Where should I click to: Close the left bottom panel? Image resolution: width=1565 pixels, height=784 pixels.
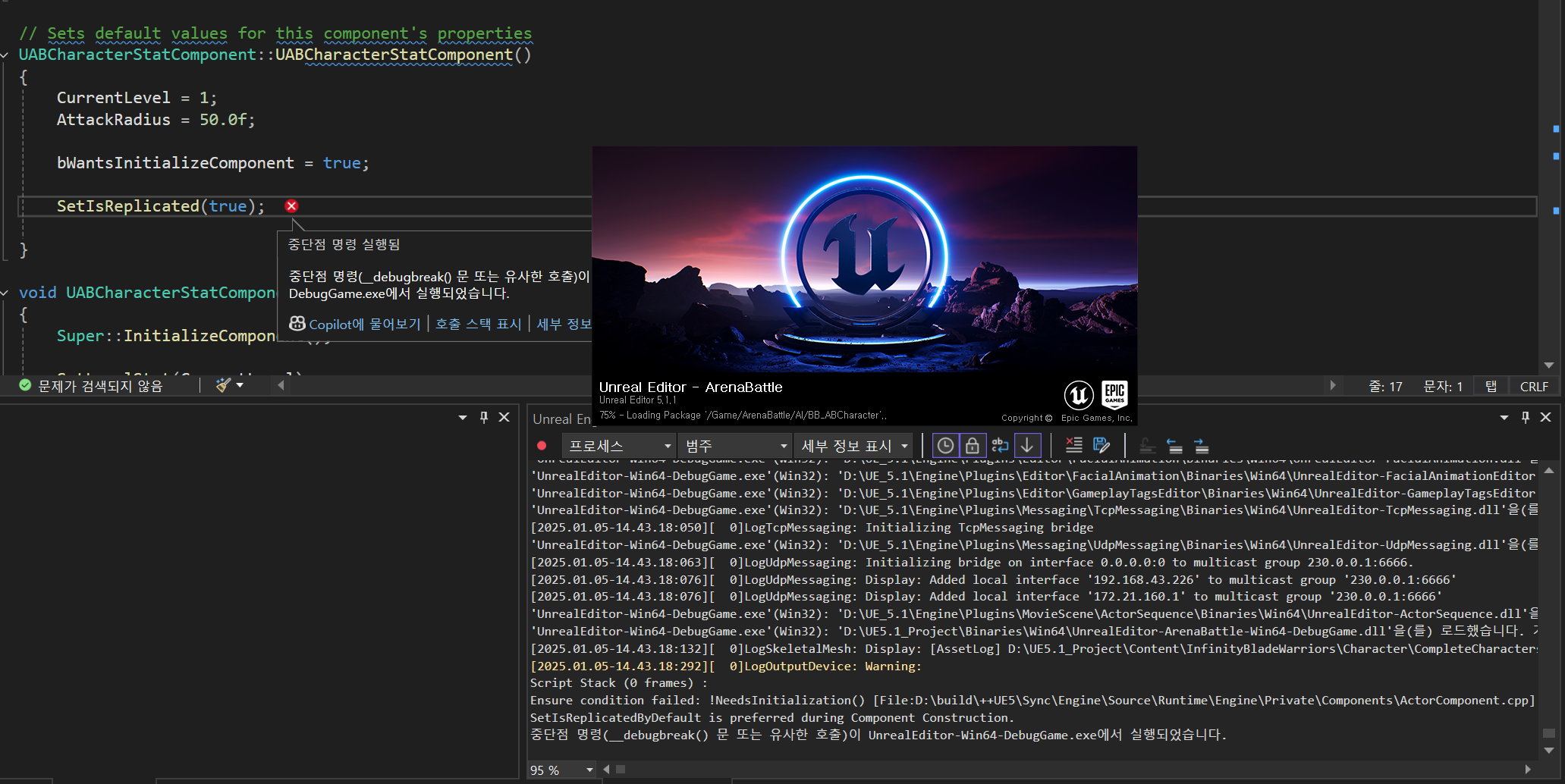click(x=504, y=417)
